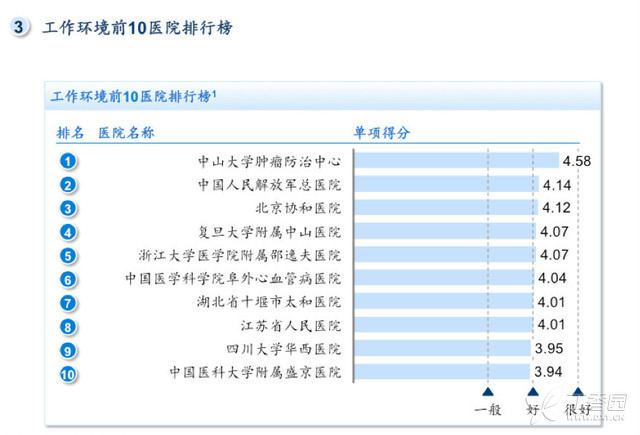Click the triangle marker above 好
The width and height of the screenshot is (640, 435).
click(533, 392)
